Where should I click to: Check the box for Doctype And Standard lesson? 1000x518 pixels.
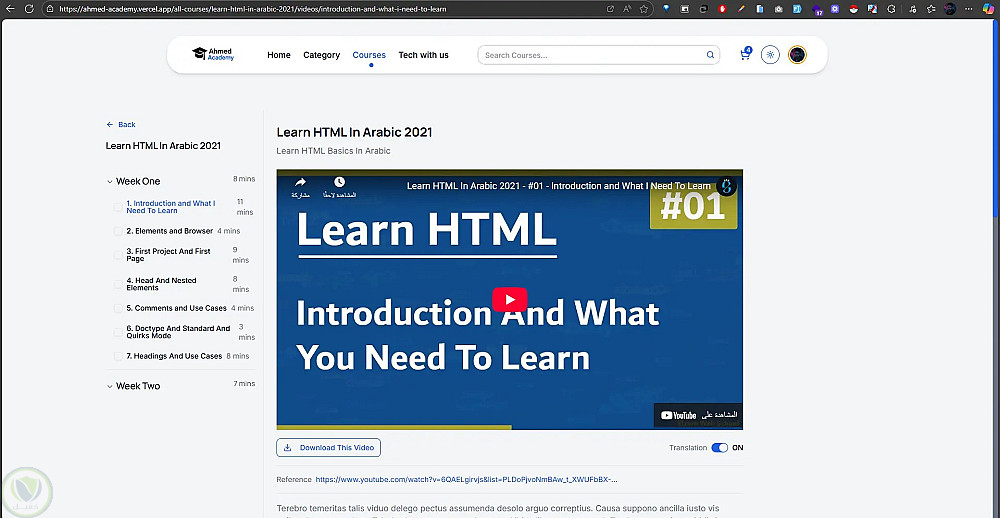tap(118, 332)
